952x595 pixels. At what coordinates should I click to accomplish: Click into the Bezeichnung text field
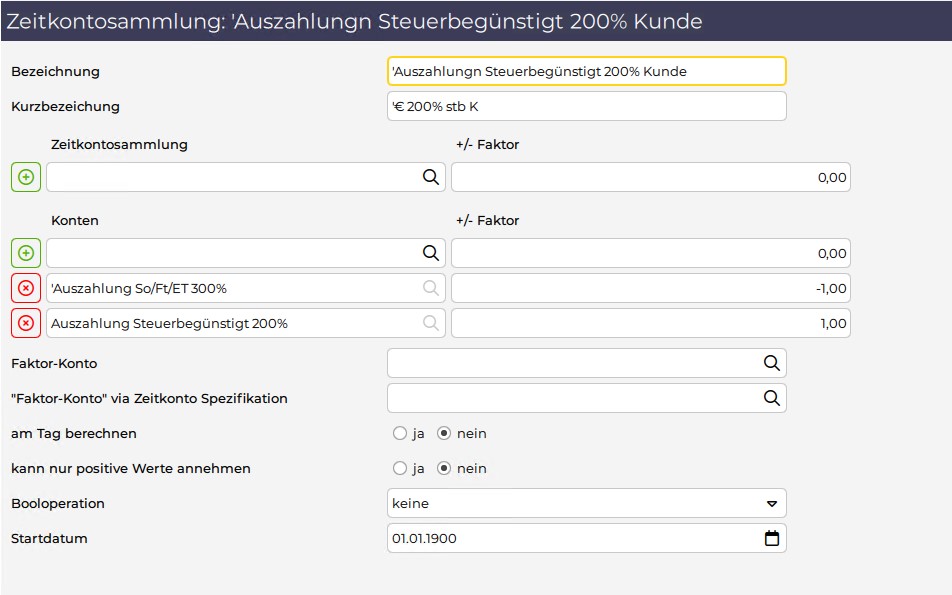pyautogui.click(x=586, y=71)
